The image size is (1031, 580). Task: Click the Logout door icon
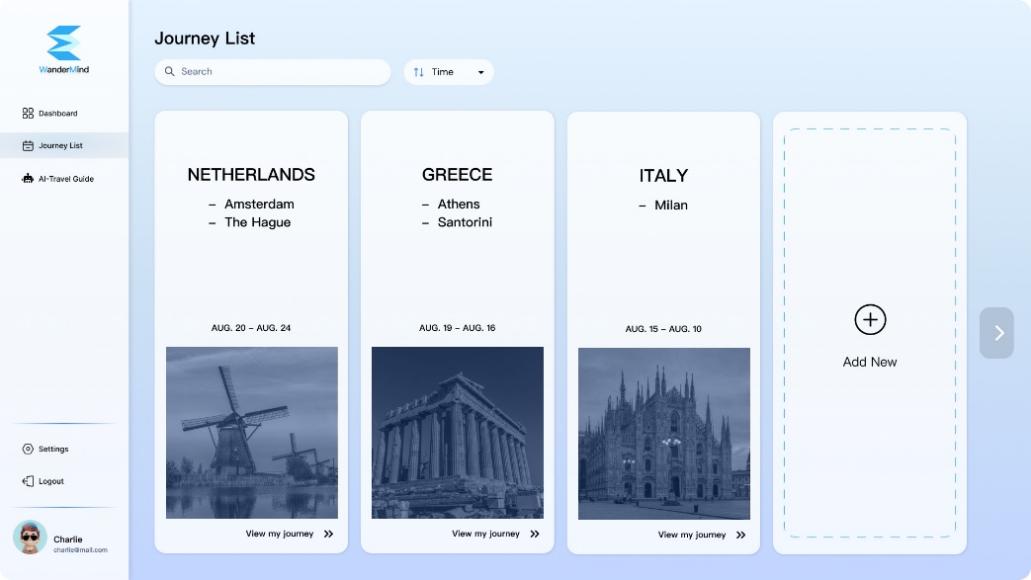coord(28,481)
